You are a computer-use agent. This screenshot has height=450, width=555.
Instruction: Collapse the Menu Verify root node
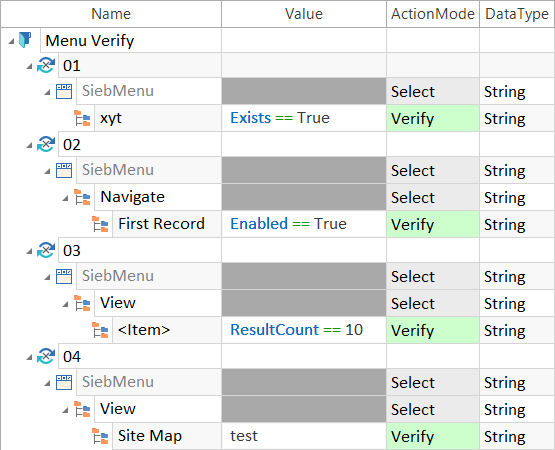[x=11, y=41]
